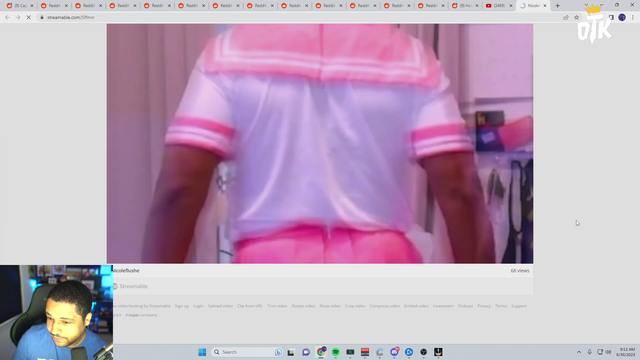The width and height of the screenshot is (640, 360).
Task: Open the dark monitor app on taskbar
Action: [350, 352]
